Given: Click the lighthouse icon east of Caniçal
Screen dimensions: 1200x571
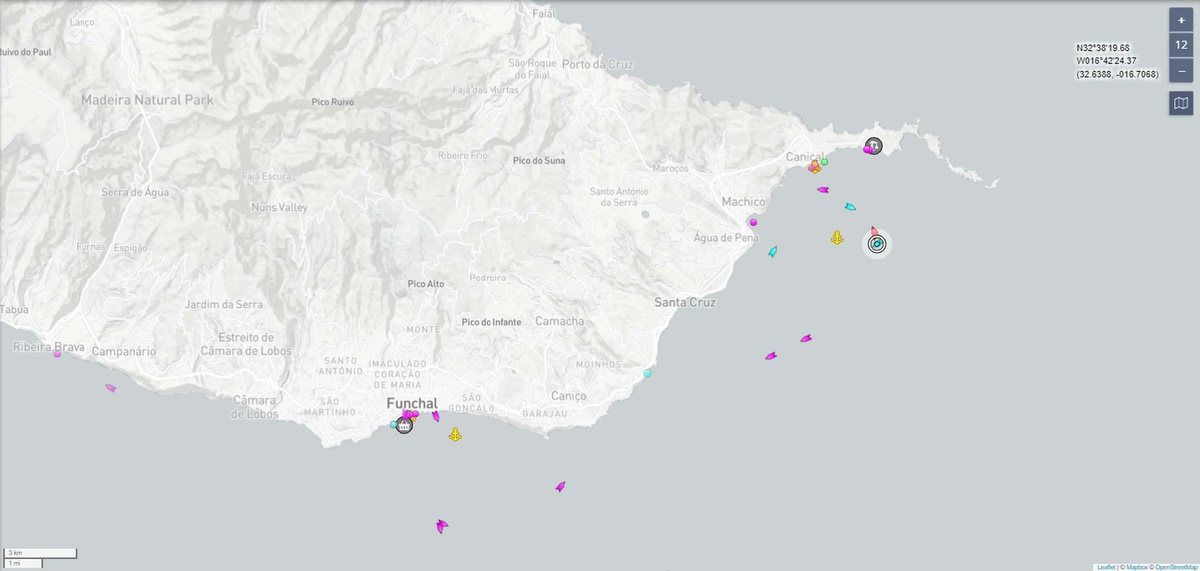Looking at the screenshot, I should click(874, 146).
